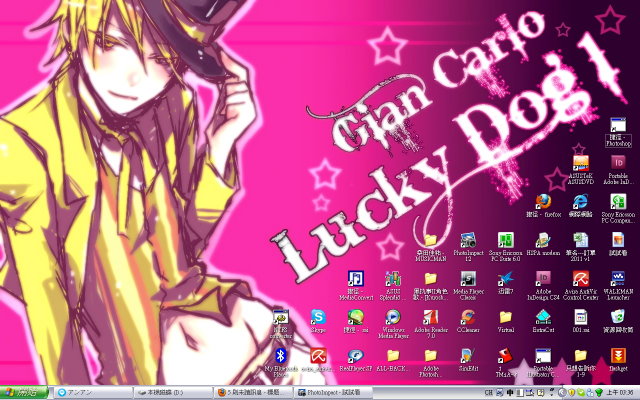Open Sony Ericsson PC Suite 6.0
This screenshot has width=640, height=400.
click(x=505, y=240)
